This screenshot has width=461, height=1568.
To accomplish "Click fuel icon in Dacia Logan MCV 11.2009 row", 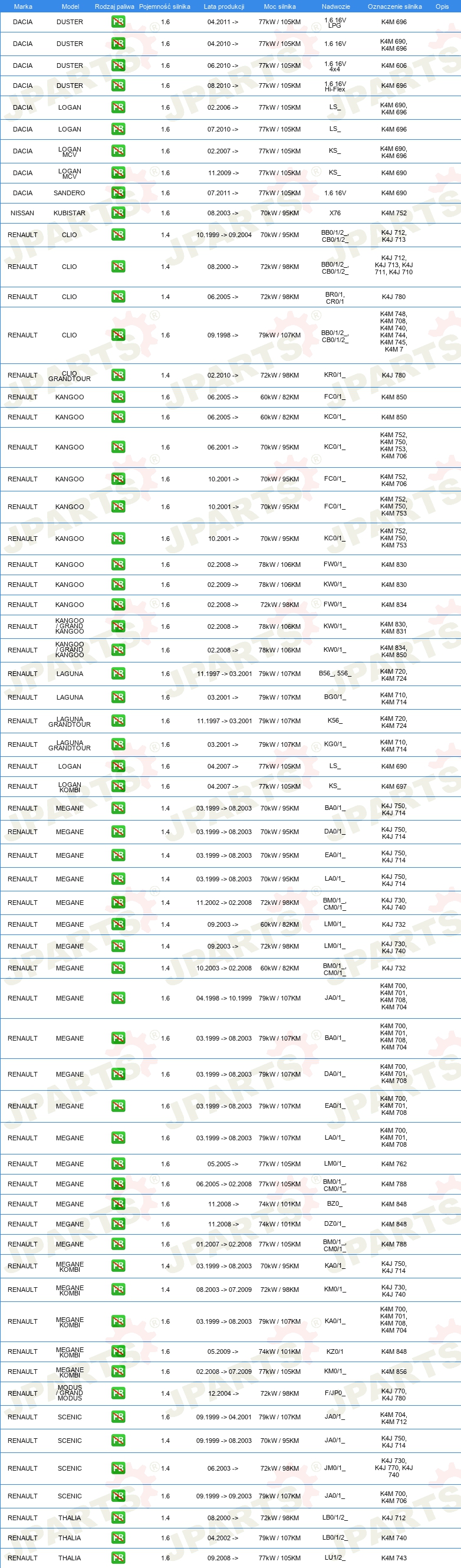I will pos(118,173).
